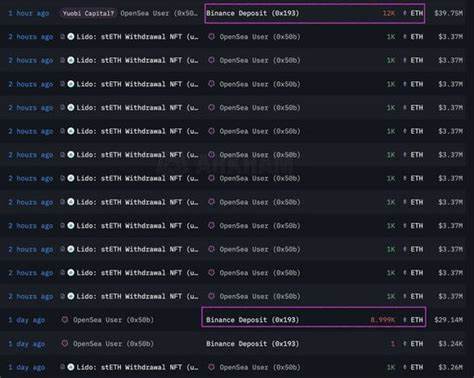Click the 8.999K ETH amount
The width and height of the screenshot is (474, 378).
(383, 320)
